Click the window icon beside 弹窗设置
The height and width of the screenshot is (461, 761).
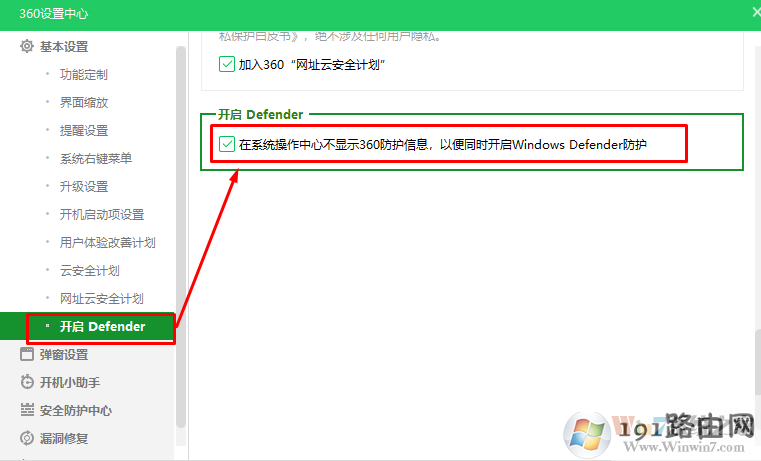tap(27, 354)
